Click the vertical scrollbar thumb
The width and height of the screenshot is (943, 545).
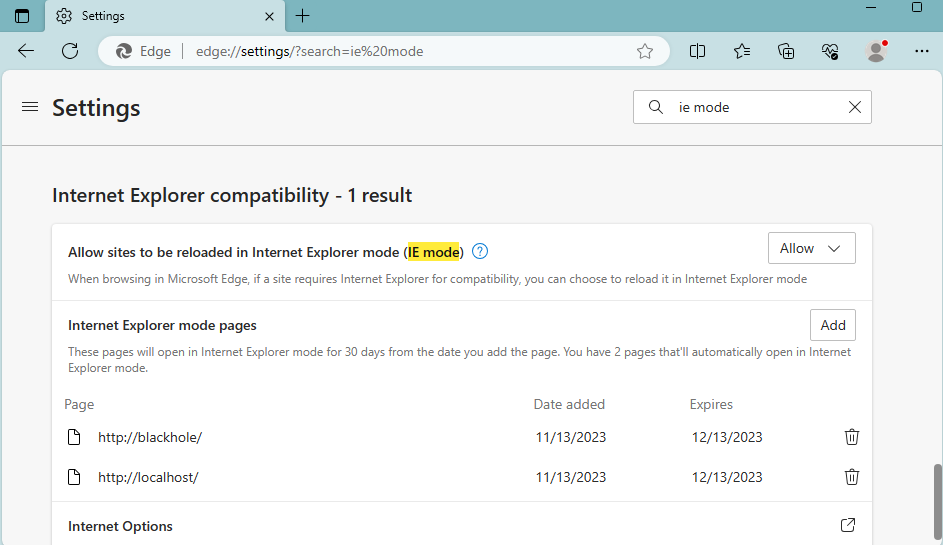(937, 502)
